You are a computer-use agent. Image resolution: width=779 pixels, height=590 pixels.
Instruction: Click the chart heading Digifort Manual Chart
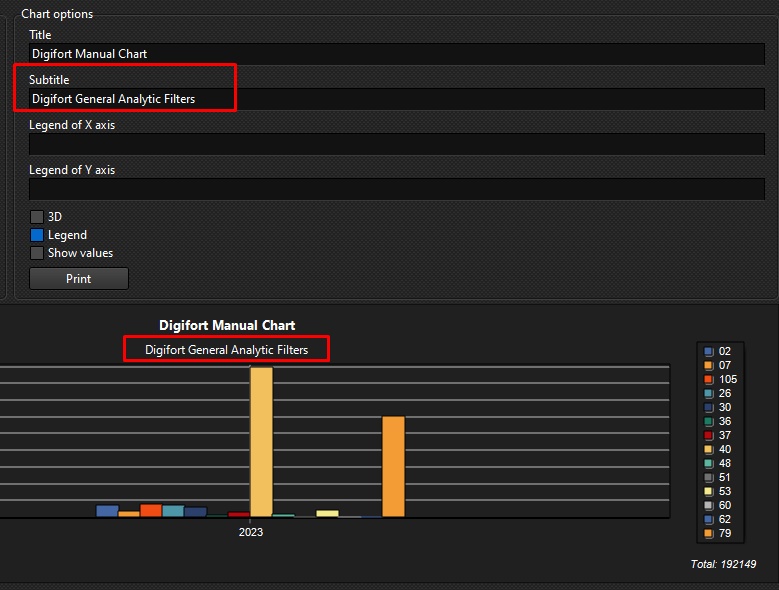[227, 325]
